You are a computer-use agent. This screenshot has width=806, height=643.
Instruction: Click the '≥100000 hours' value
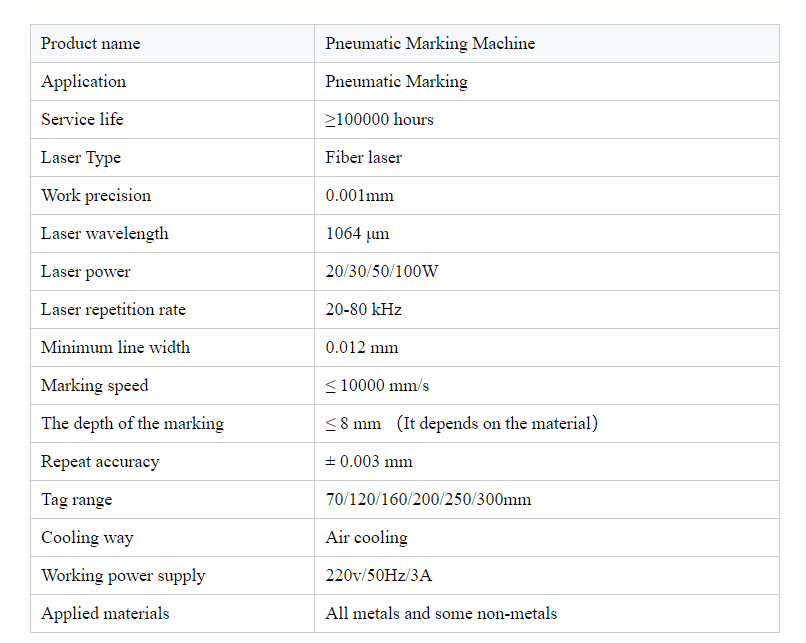coord(379,119)
